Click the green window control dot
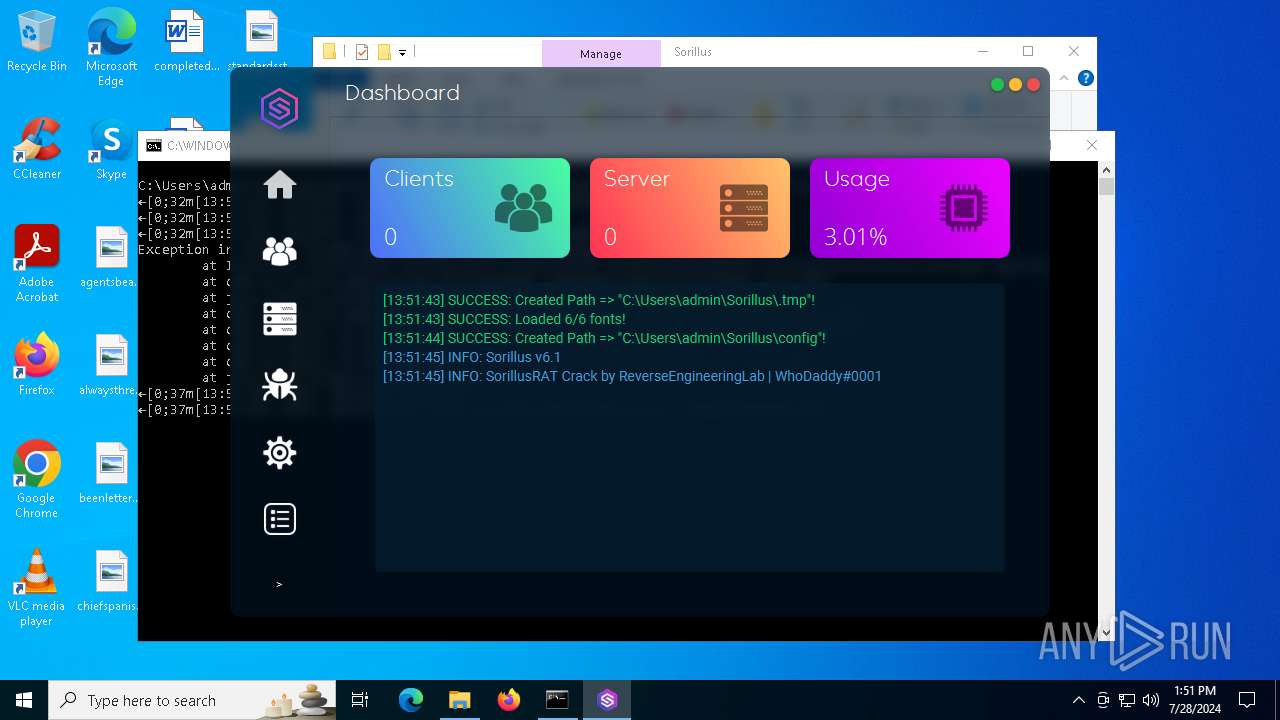1280x720 pixels. coord(997,85)
